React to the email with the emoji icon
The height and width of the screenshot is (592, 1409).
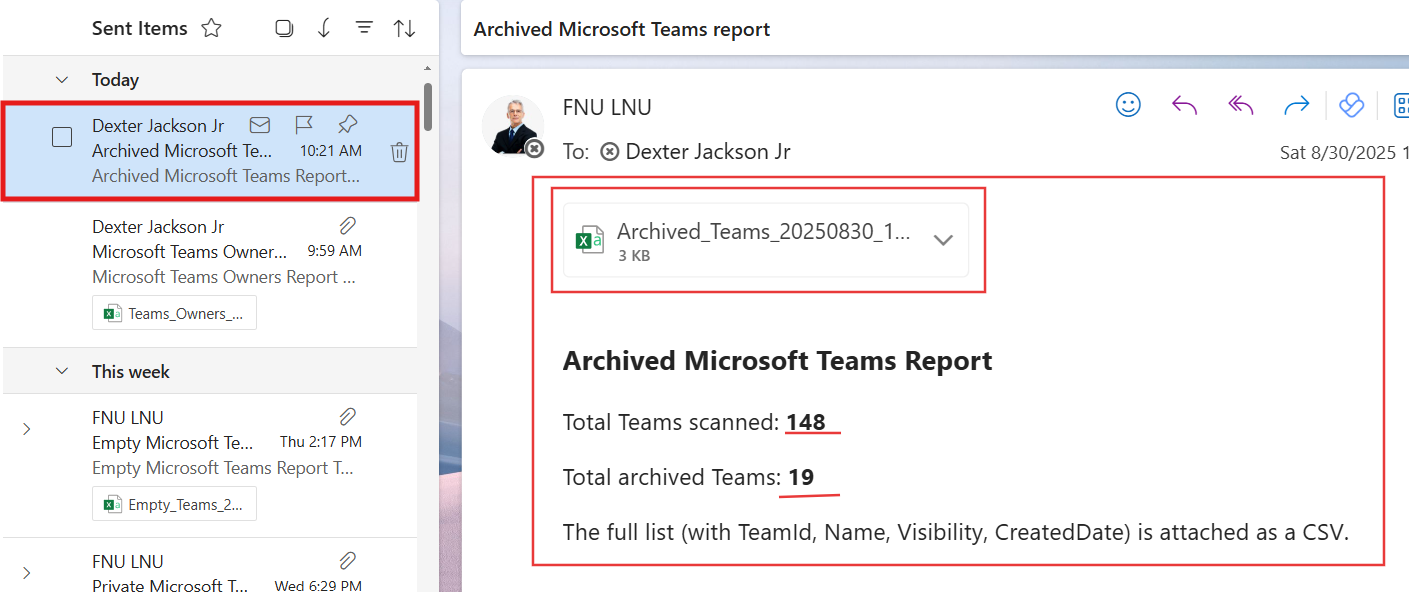(1128, 105)
